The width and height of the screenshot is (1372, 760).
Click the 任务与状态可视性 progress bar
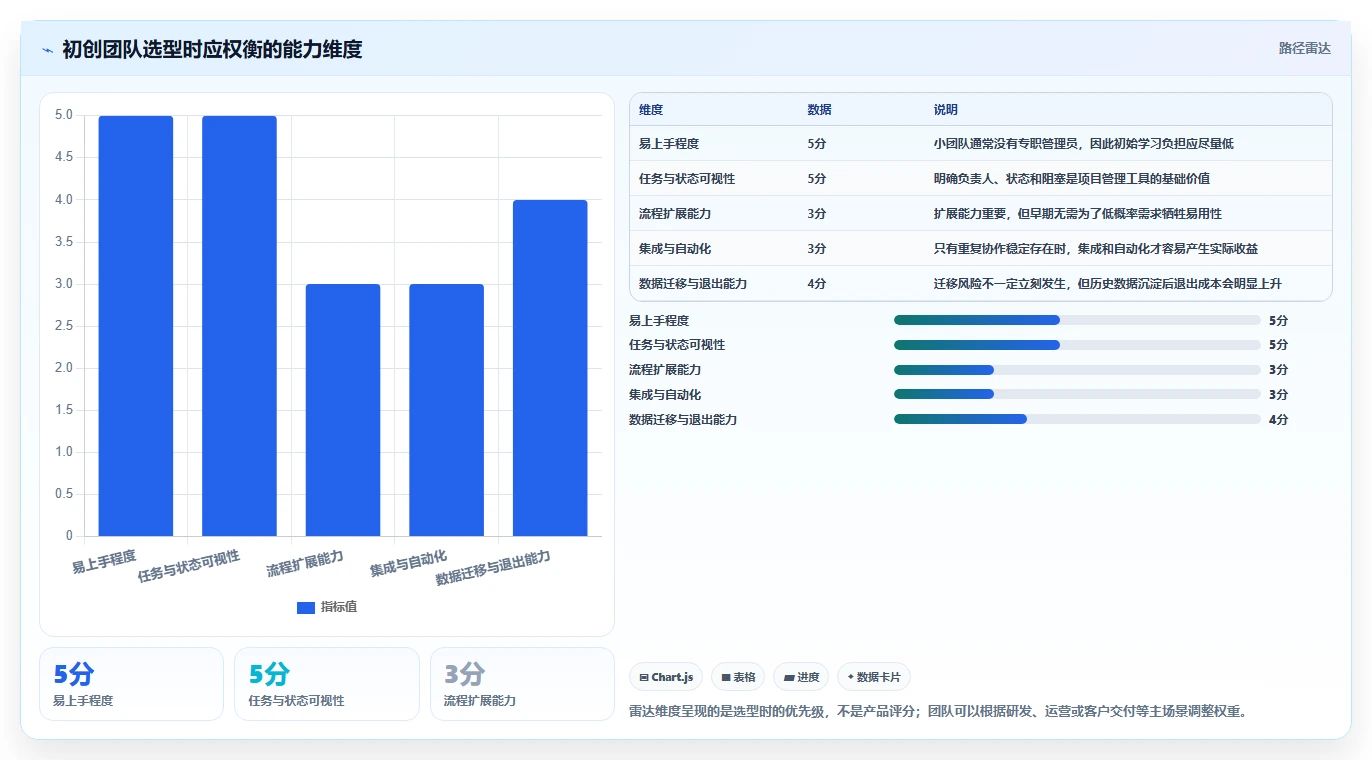coord(1077,345)
